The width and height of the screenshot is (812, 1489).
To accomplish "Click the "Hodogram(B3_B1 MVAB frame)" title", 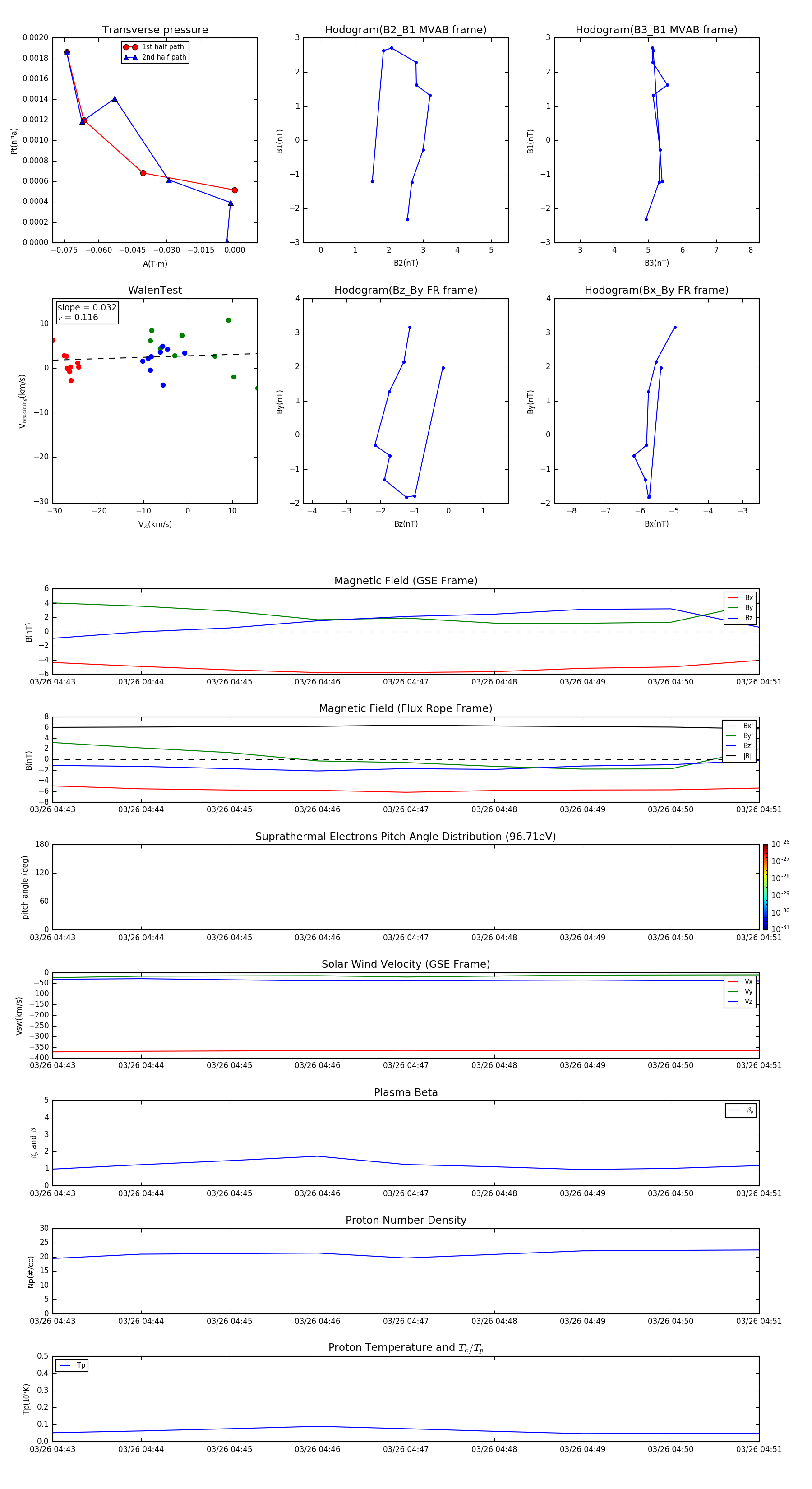I will click(x=656, y=30).
